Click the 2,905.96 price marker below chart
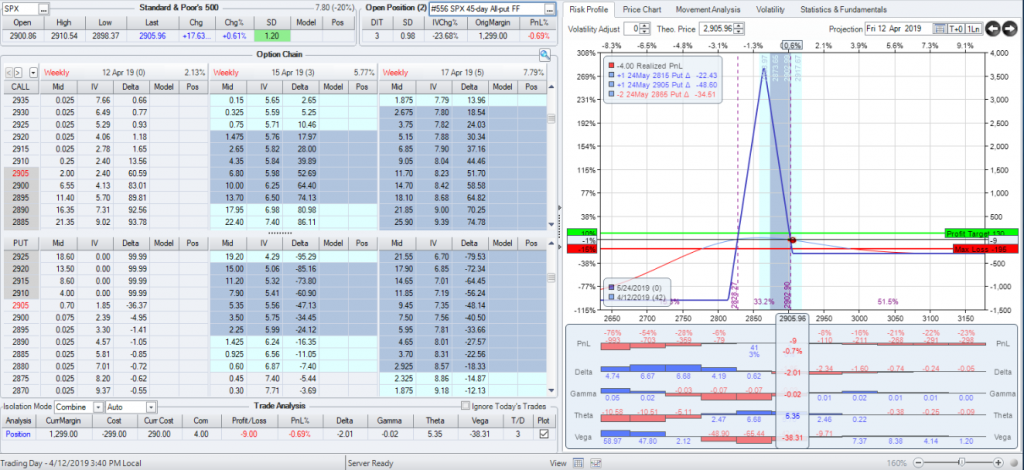Screen dimensions: 1024x470 pos(792,319)
